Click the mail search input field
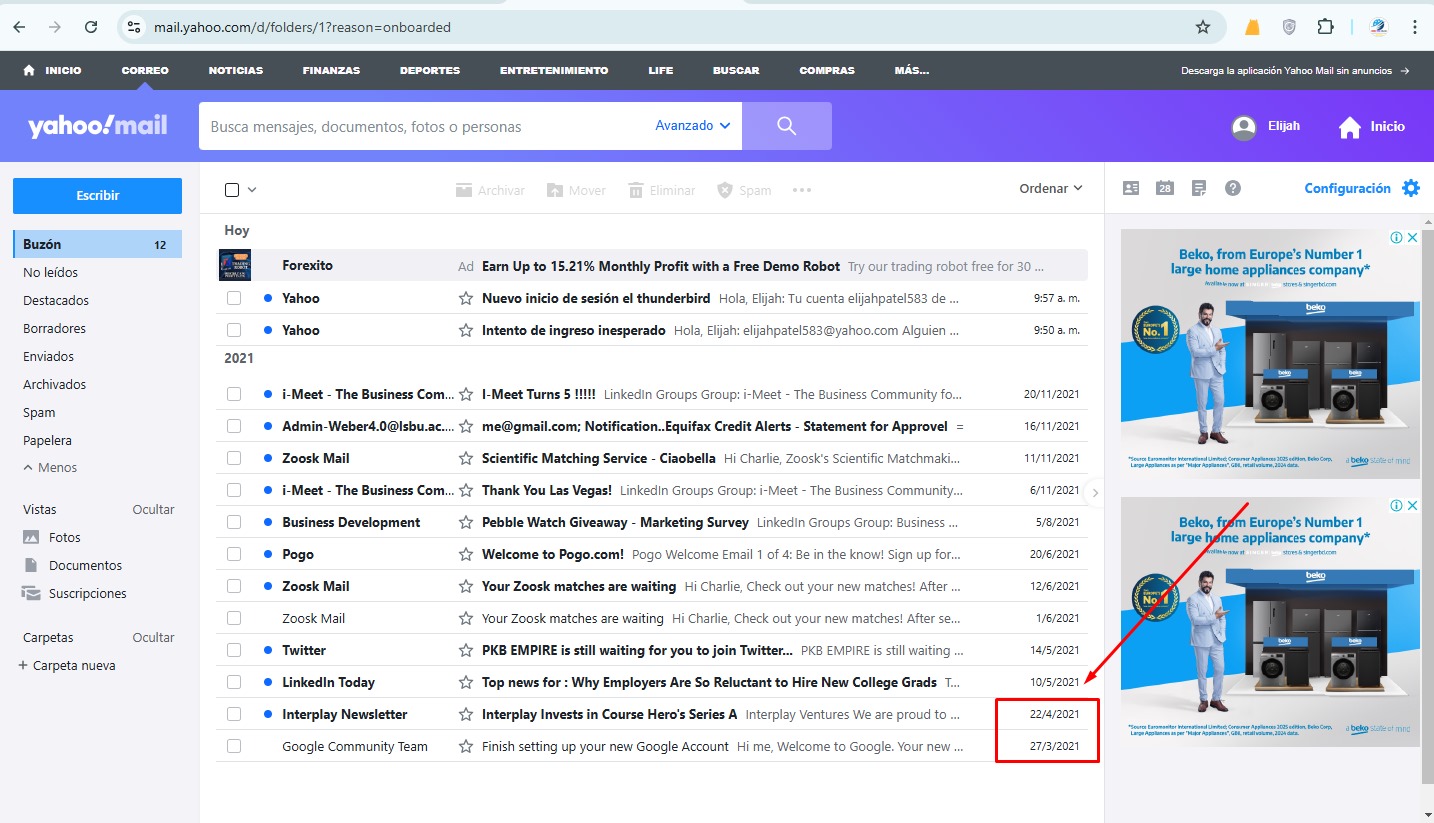Image resolution: width=1434 pixels, height=823 pixels. point(425,127)
